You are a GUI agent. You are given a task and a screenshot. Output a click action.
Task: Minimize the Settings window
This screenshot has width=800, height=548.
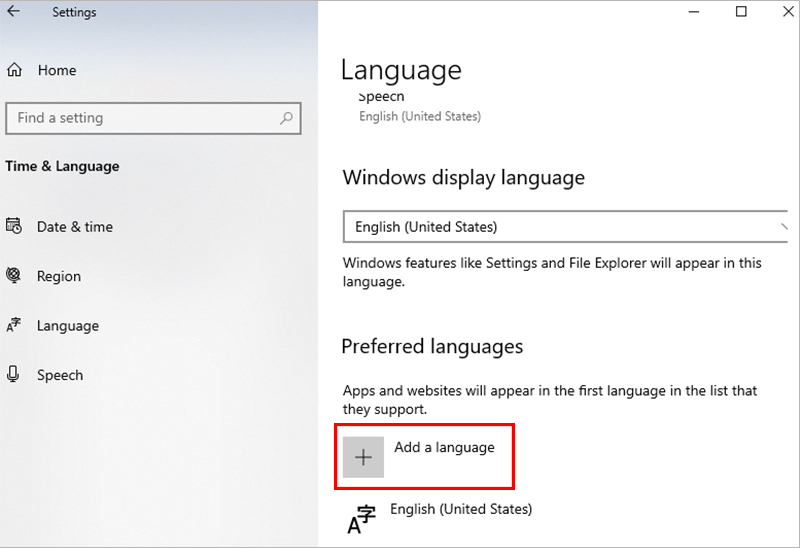pos(694,11)
